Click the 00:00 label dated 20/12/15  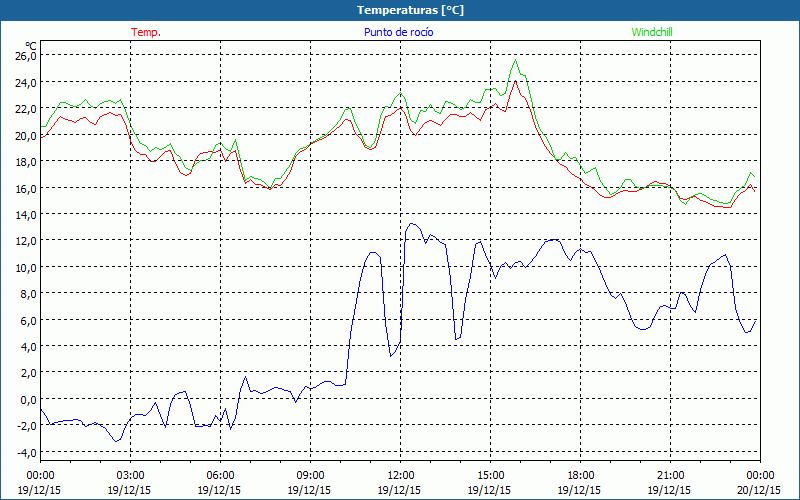(x=760, y=476)
